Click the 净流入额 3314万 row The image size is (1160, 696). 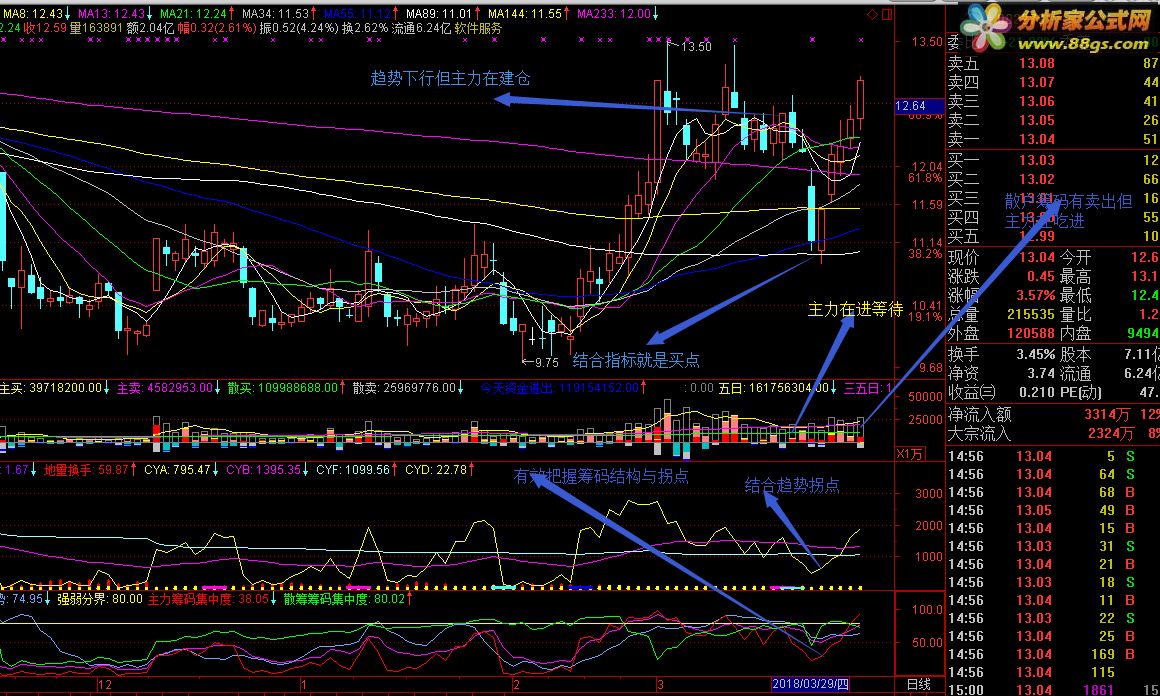click(x=1053, y=414)
